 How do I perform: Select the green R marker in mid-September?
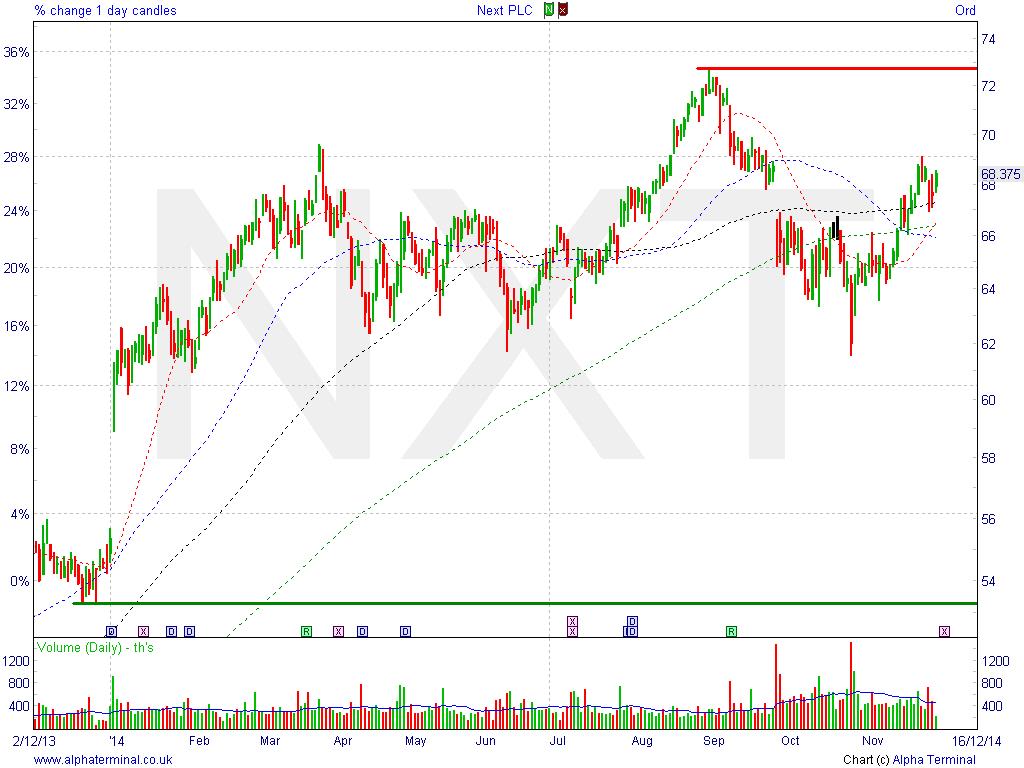(x=731, y=632)
